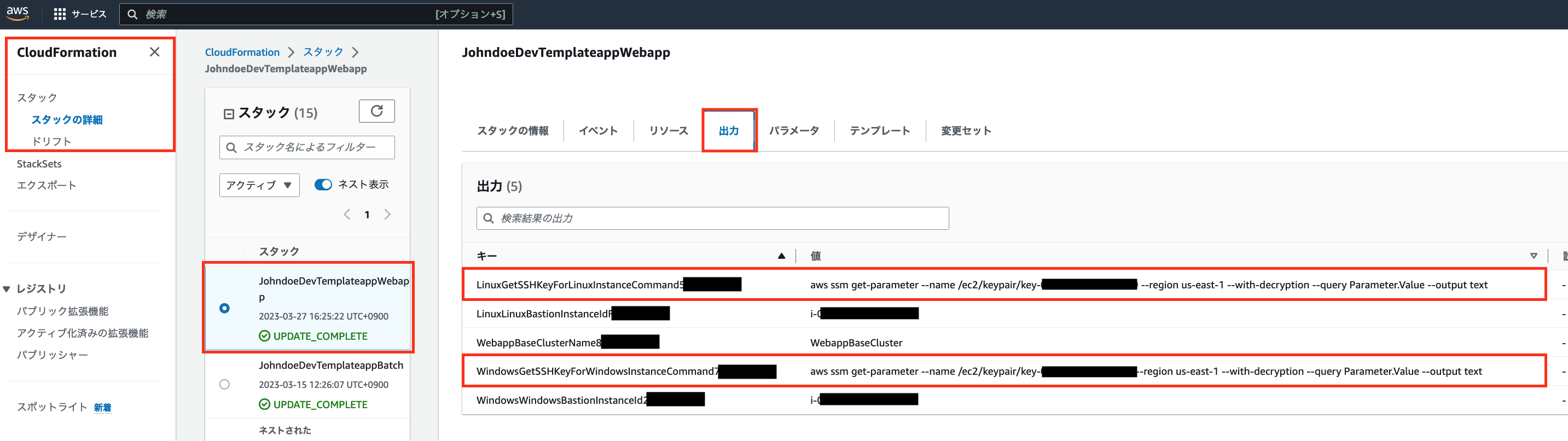
Task: Open the 出力 tab
Action: (729, 131)
